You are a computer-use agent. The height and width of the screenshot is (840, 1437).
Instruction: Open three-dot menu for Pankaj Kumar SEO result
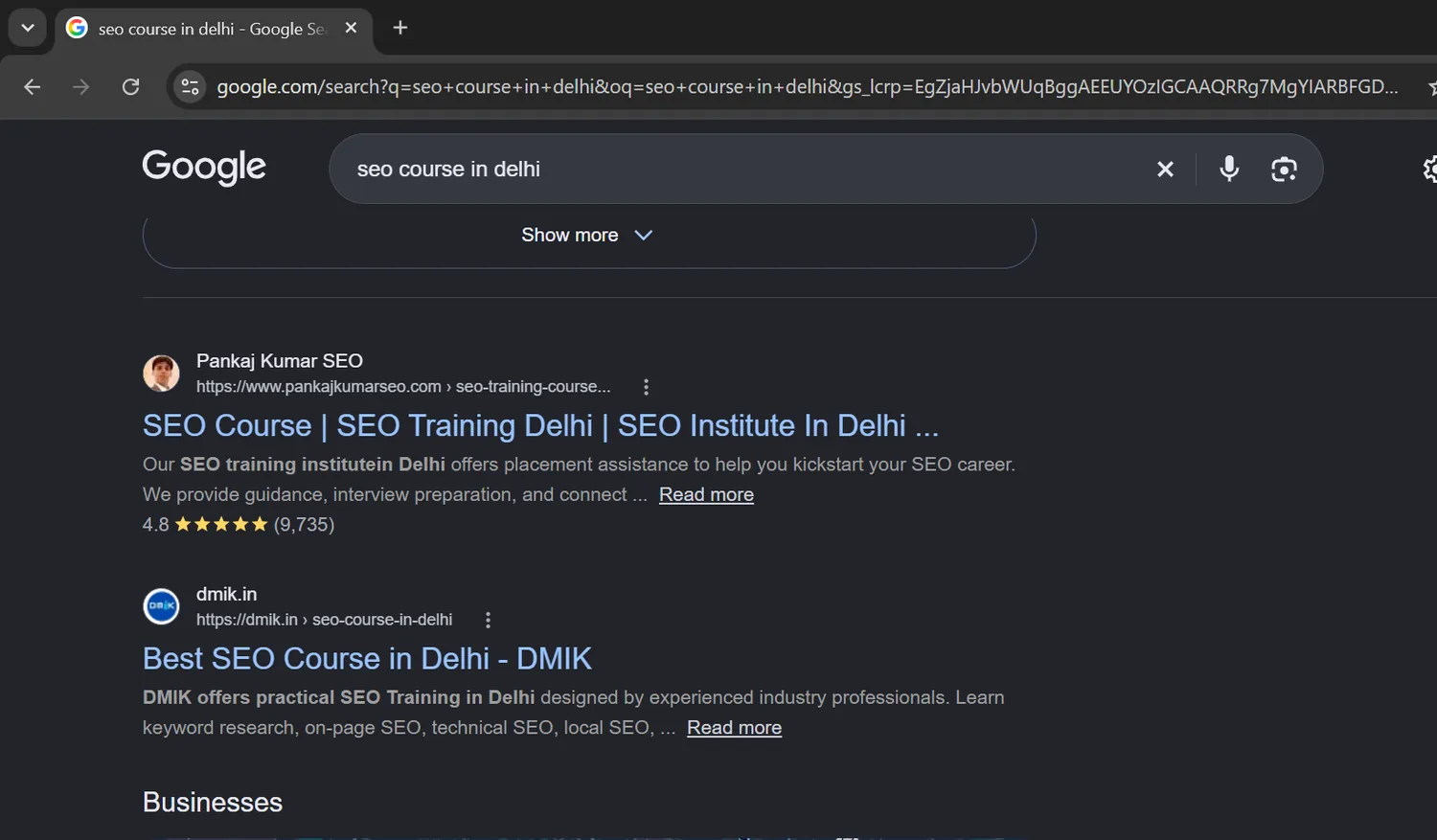646,387
